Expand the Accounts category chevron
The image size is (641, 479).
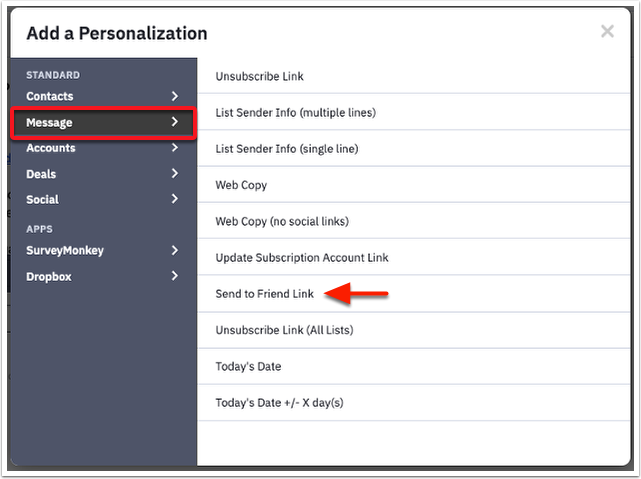point(174,148)
